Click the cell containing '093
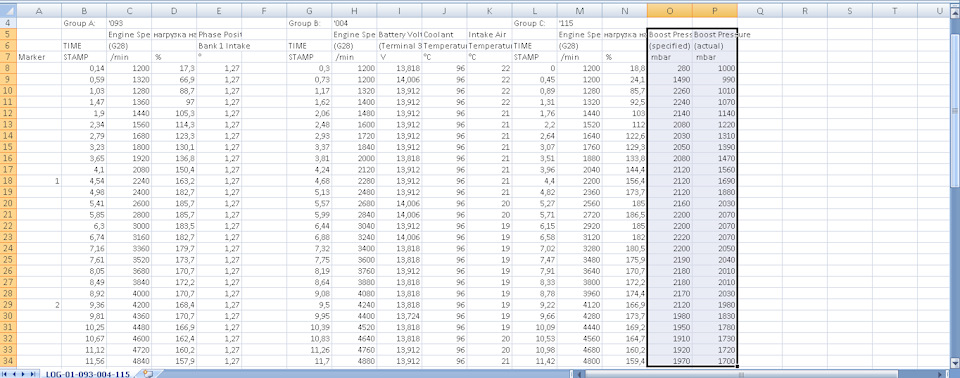The height and width of the screenshot is (378, 960). click(x=129, y=23)
